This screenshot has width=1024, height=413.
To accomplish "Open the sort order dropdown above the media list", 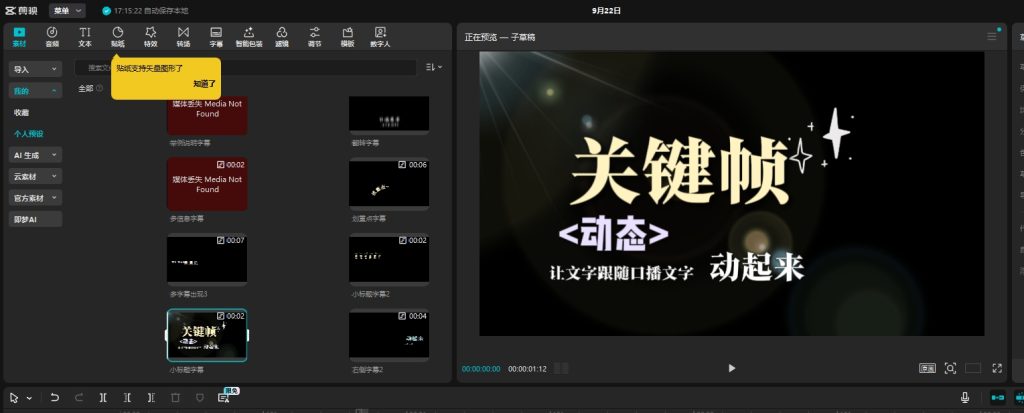I will click(434, 67).
